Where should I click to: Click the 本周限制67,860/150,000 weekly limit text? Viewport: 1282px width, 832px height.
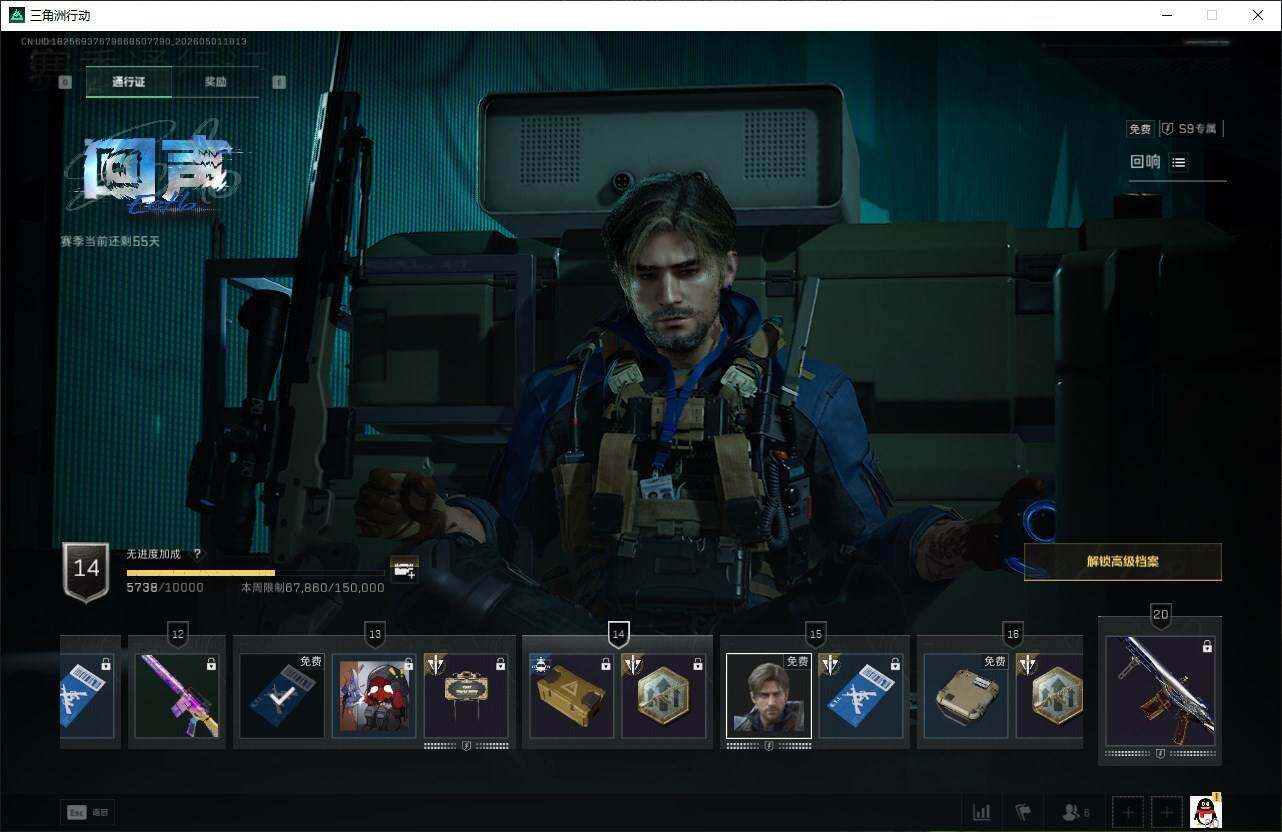(313, 588)
